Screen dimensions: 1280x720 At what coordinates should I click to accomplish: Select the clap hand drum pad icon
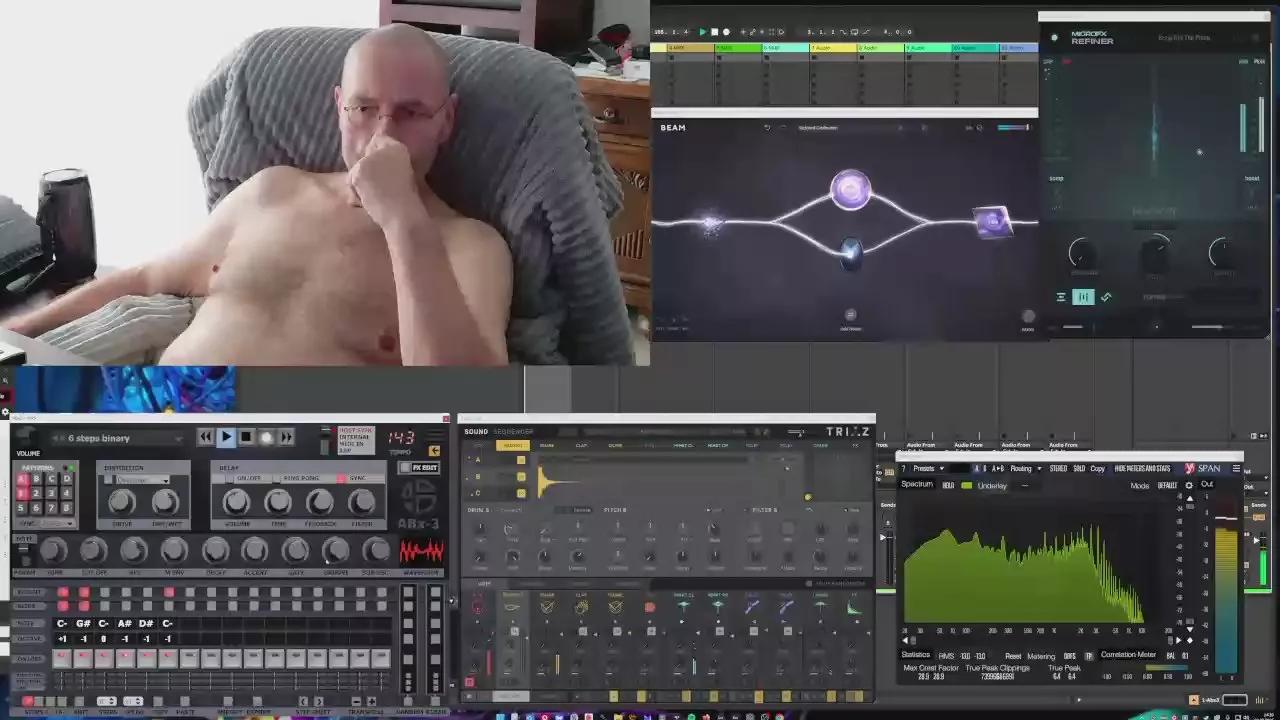tap(581, 606)
